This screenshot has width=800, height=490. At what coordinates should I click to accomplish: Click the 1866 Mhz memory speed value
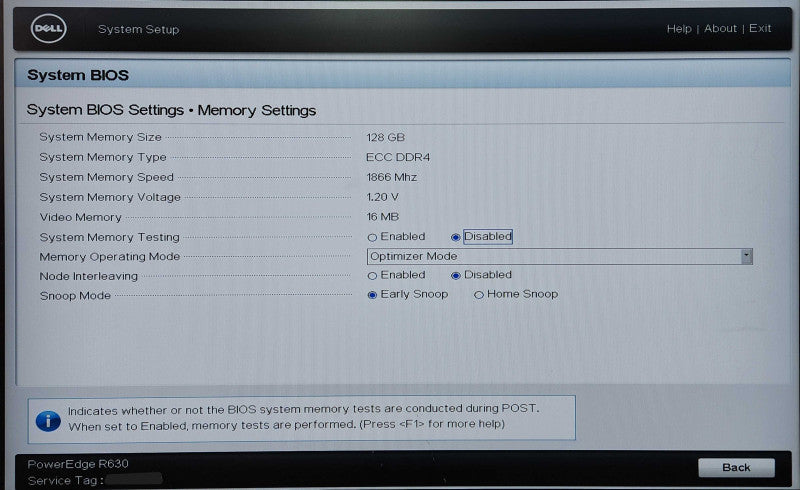[391, 177]
